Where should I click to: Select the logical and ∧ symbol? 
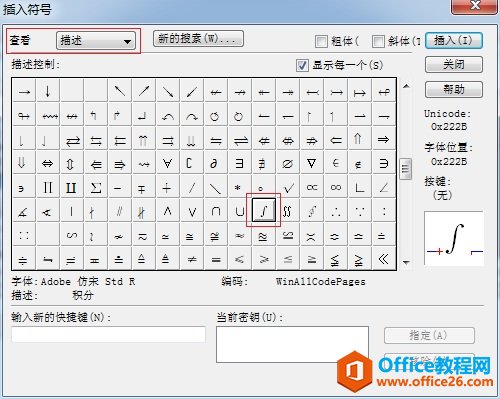pyautogui.click(x=168, y=211)
